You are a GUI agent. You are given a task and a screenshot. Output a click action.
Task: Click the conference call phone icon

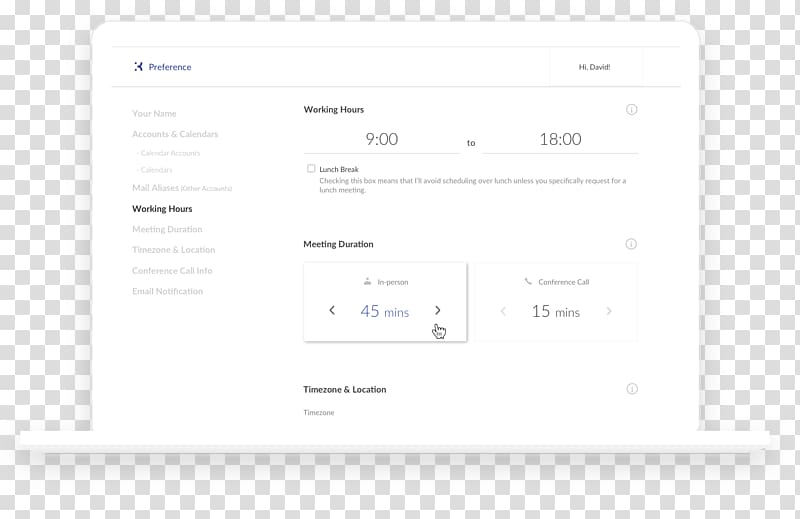[x=528, y=282]
